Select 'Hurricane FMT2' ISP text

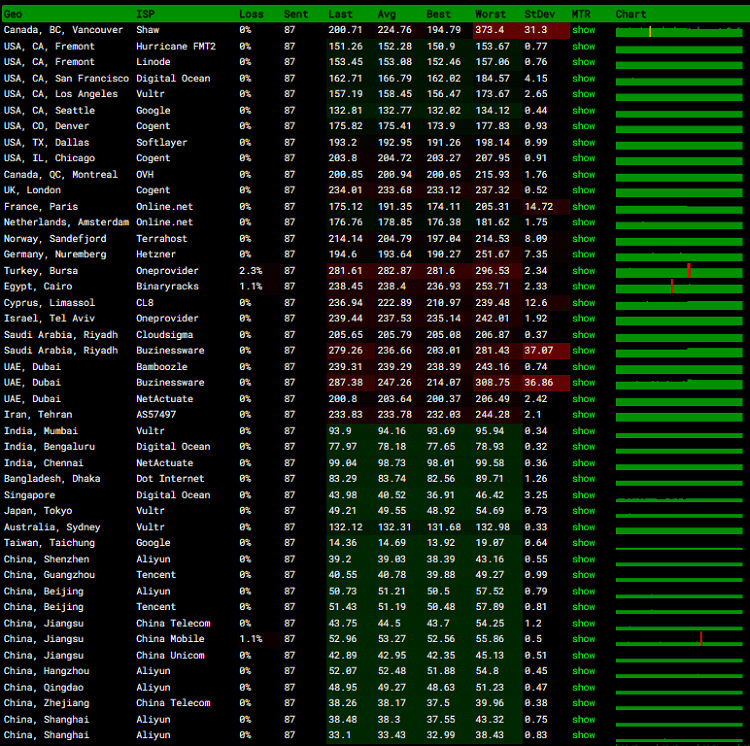tap(176, 46)
